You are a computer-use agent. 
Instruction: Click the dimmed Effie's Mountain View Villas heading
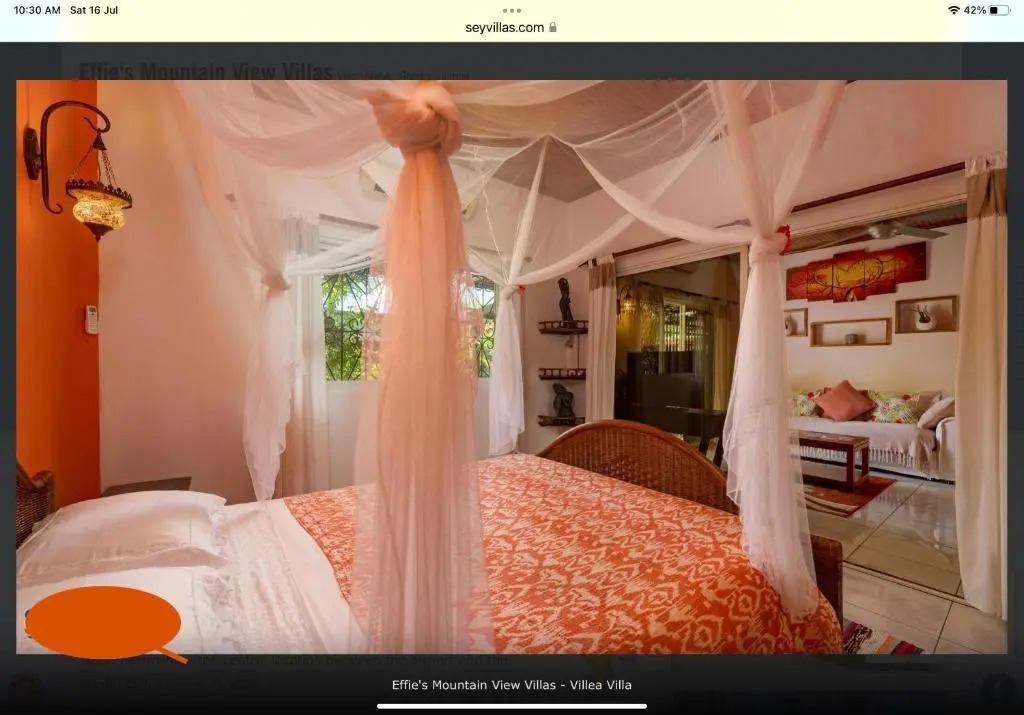(x=205, y=71)
